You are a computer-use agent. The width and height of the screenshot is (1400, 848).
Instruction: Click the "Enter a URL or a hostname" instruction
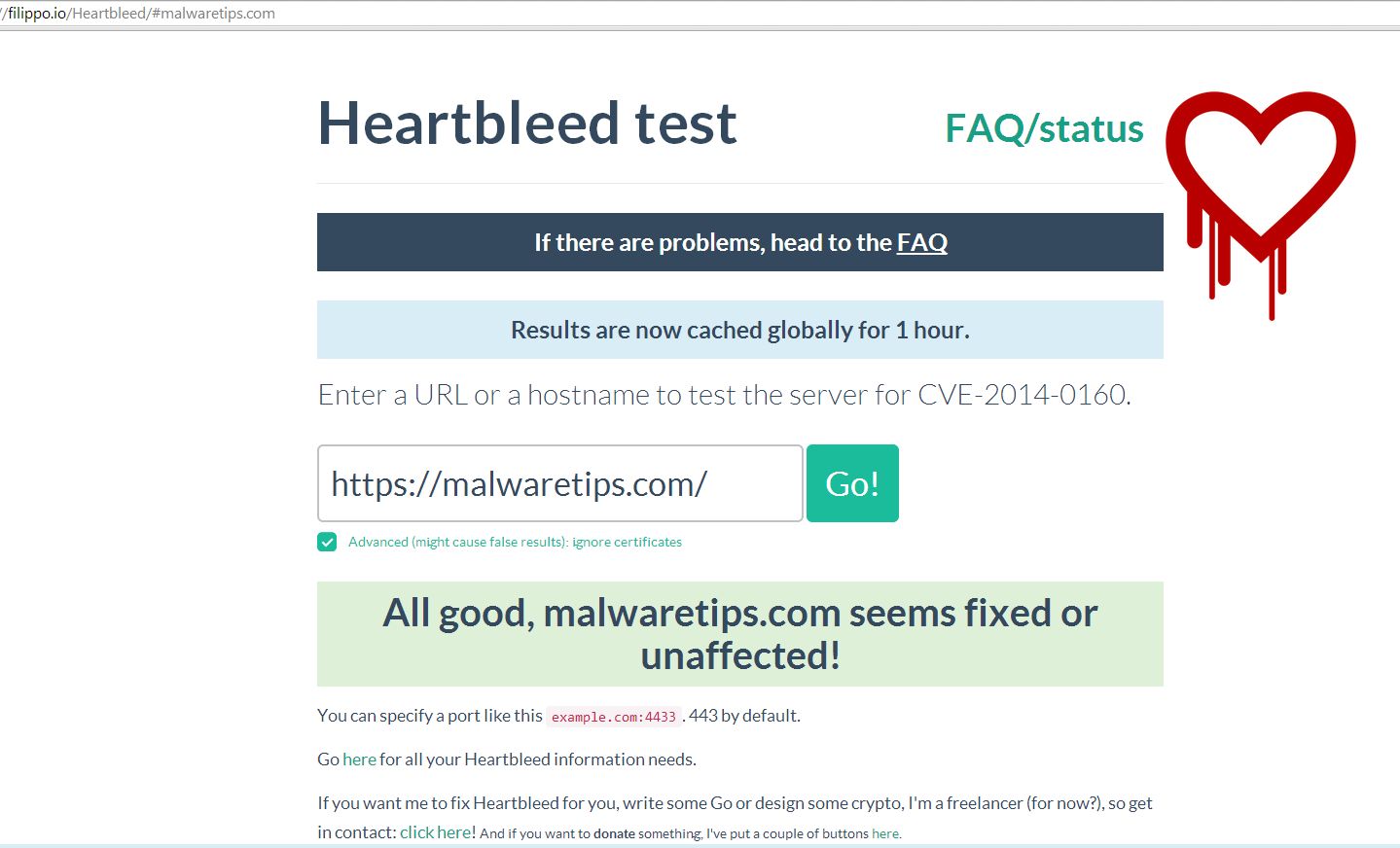[613, 395]
